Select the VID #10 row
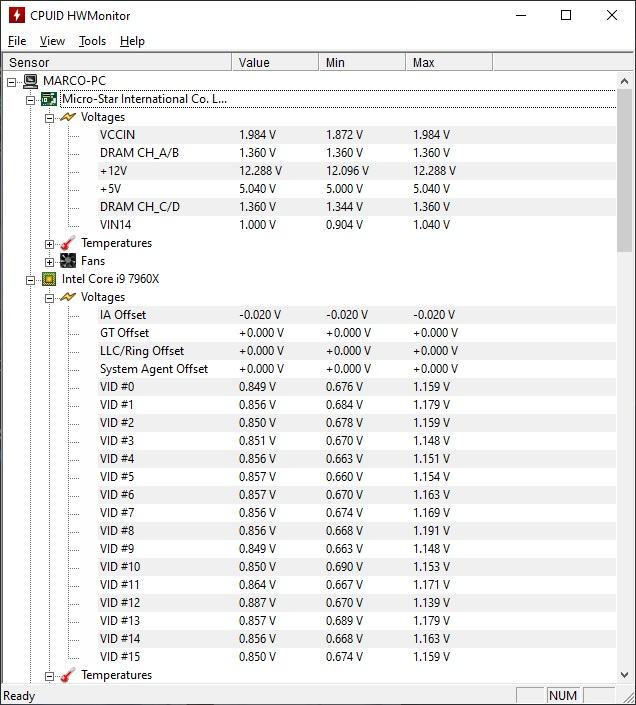Screen dimensions: 636x705 357,567
